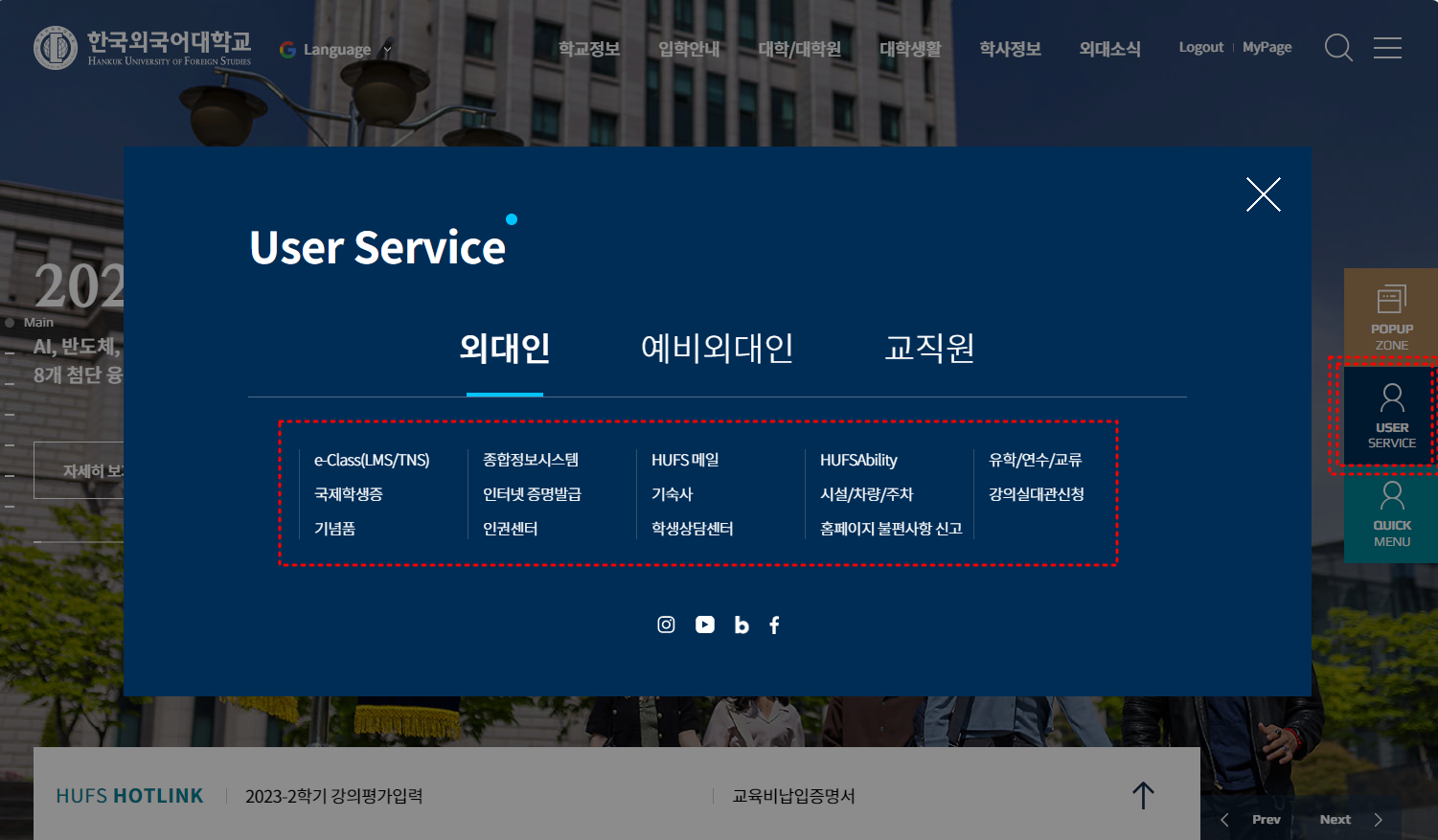Open the USER SERVICE side button
Screen dimensions: 1438x840
1391,416
